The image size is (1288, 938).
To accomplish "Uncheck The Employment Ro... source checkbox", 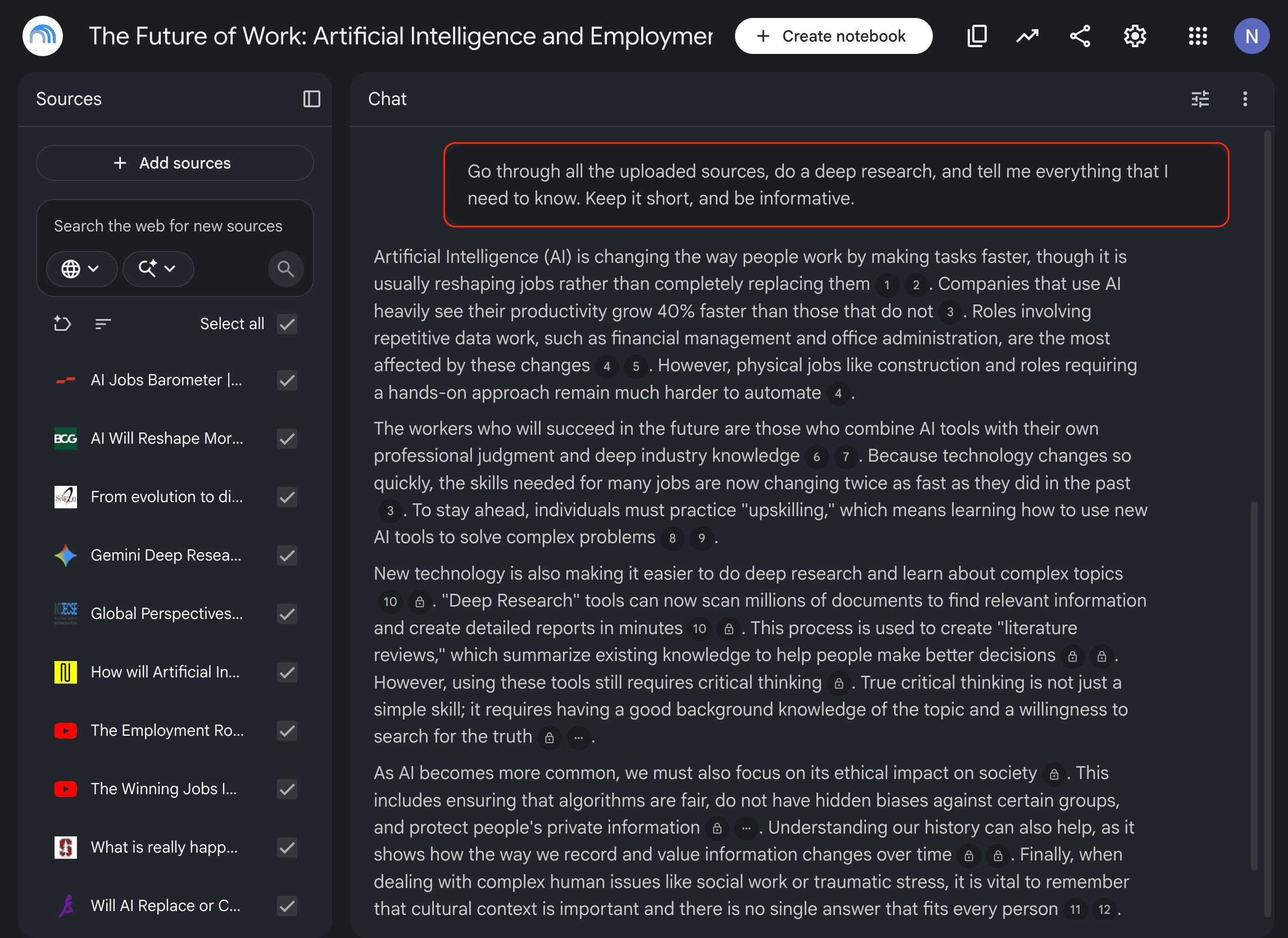I will pyautogui.click(x=287, y=731).
